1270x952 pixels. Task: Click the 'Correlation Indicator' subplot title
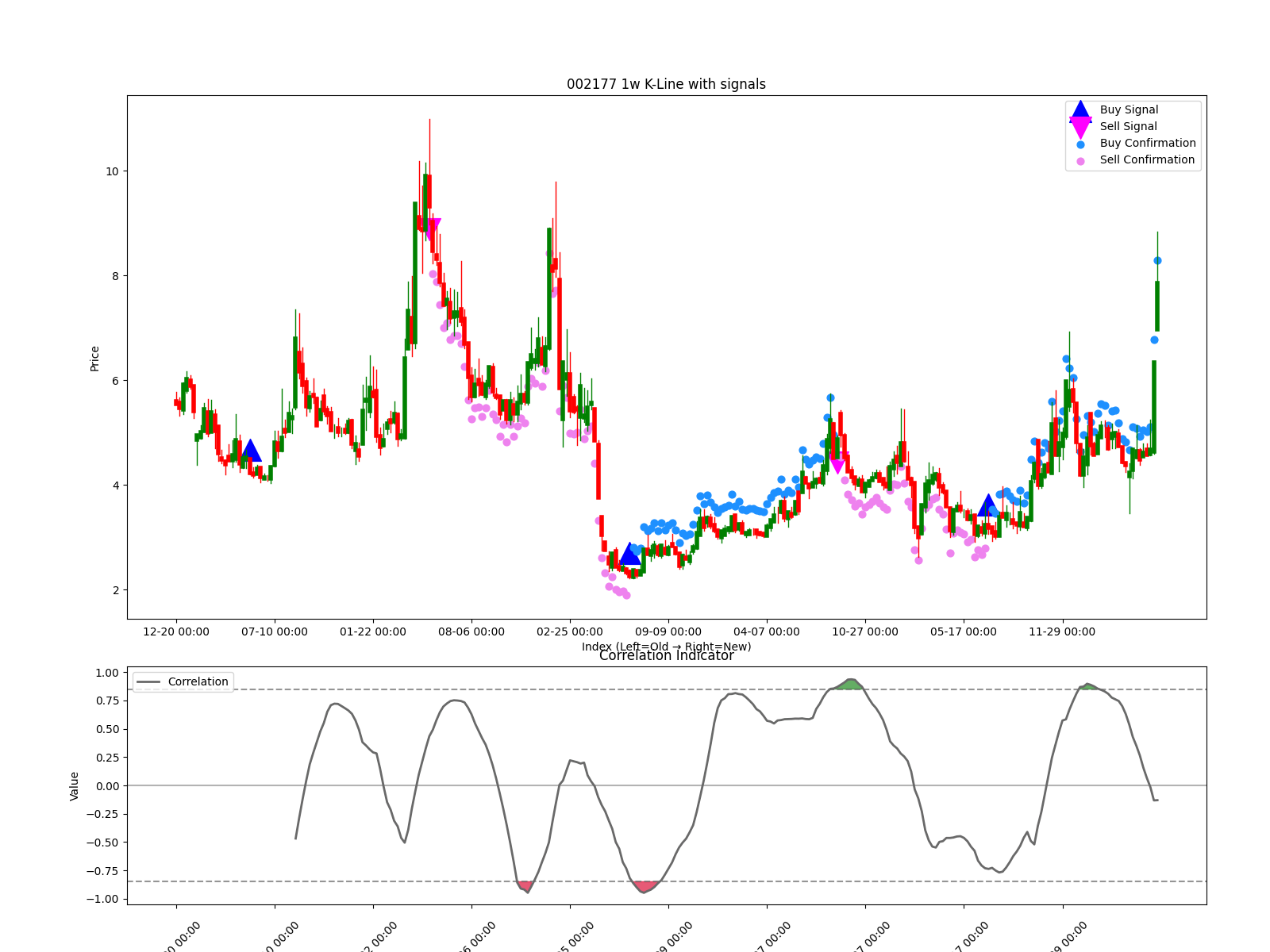pos(666,655)
